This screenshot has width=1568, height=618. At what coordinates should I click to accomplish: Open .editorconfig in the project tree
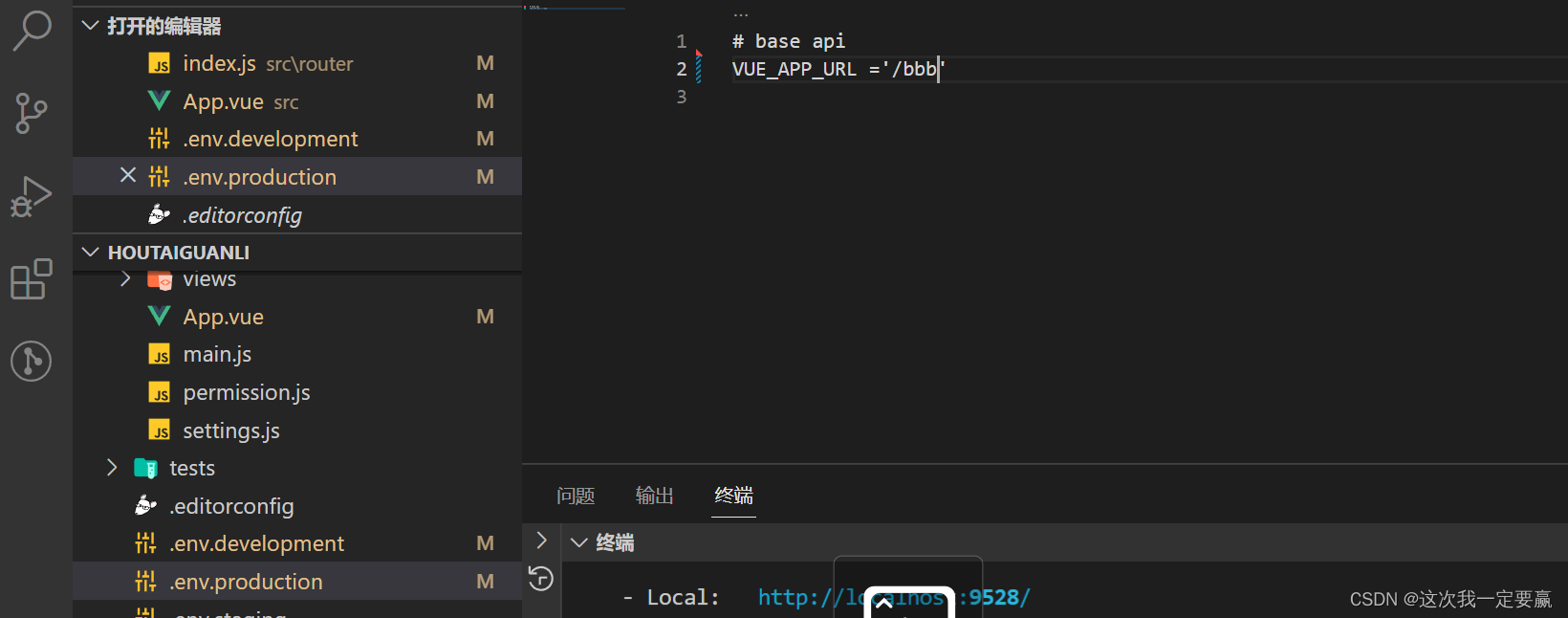click(297, 506)
